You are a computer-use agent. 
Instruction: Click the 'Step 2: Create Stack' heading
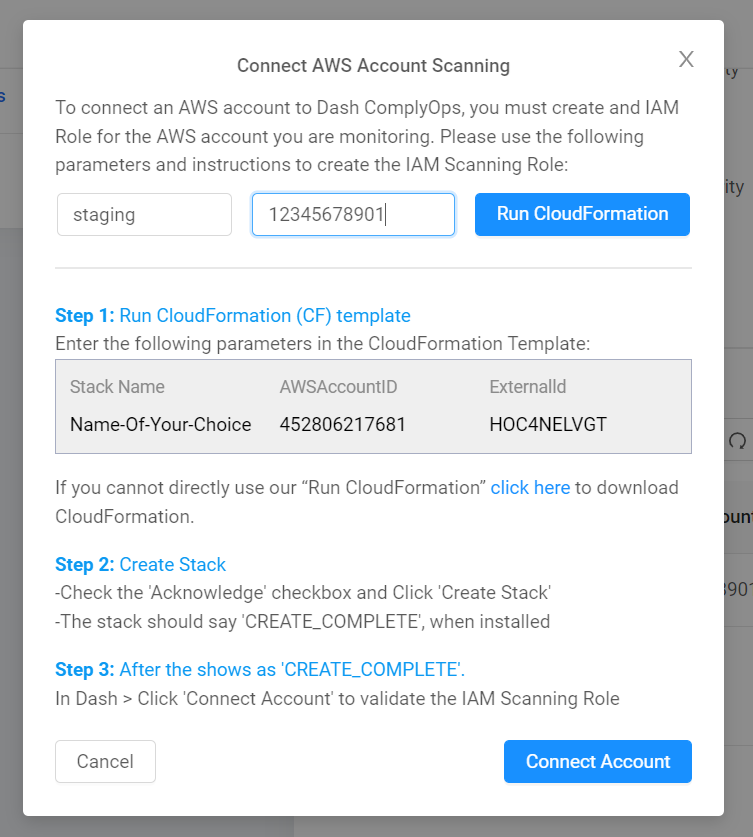point(141,564)
